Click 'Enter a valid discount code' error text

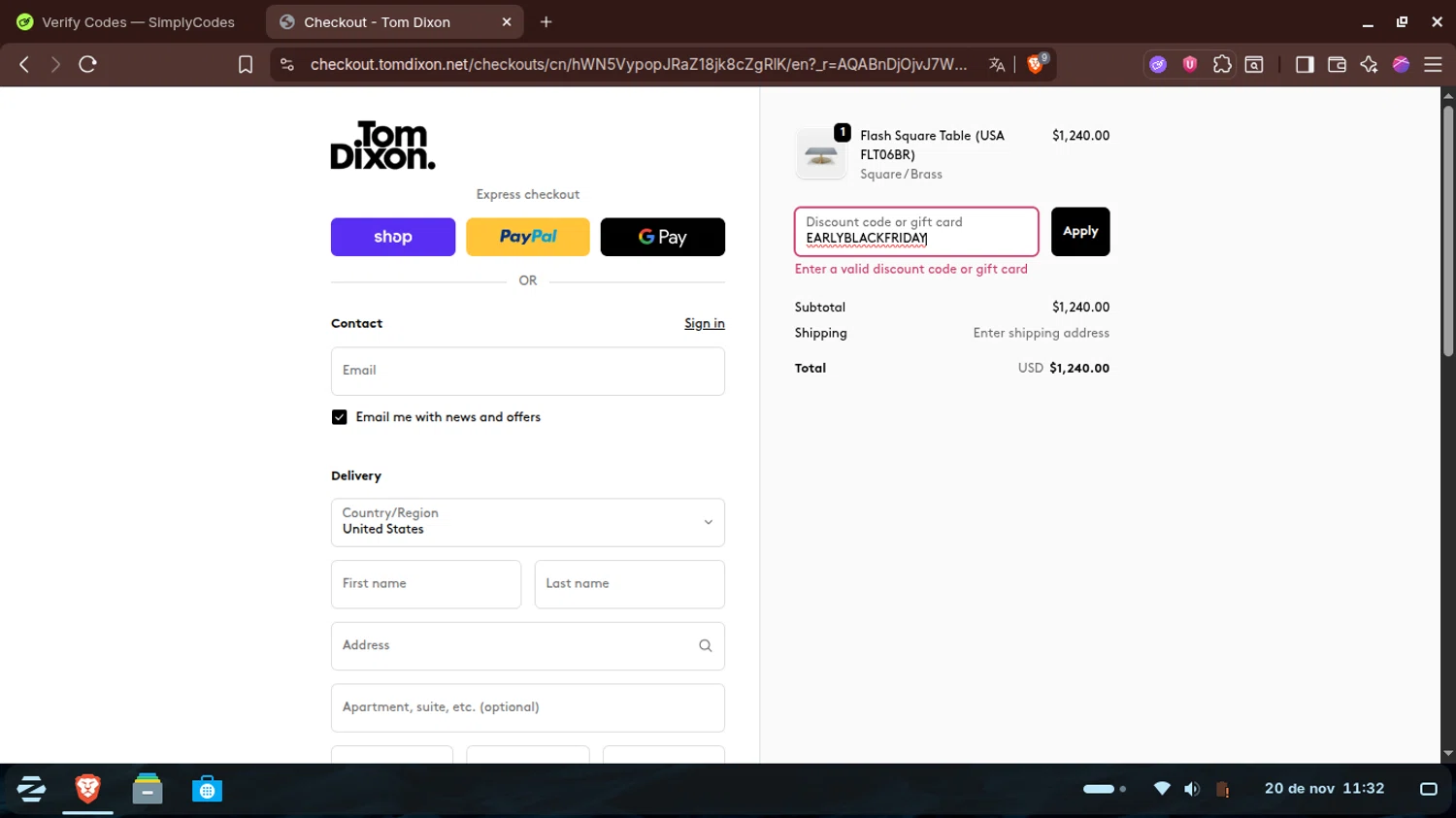click(x=910, y=269)
